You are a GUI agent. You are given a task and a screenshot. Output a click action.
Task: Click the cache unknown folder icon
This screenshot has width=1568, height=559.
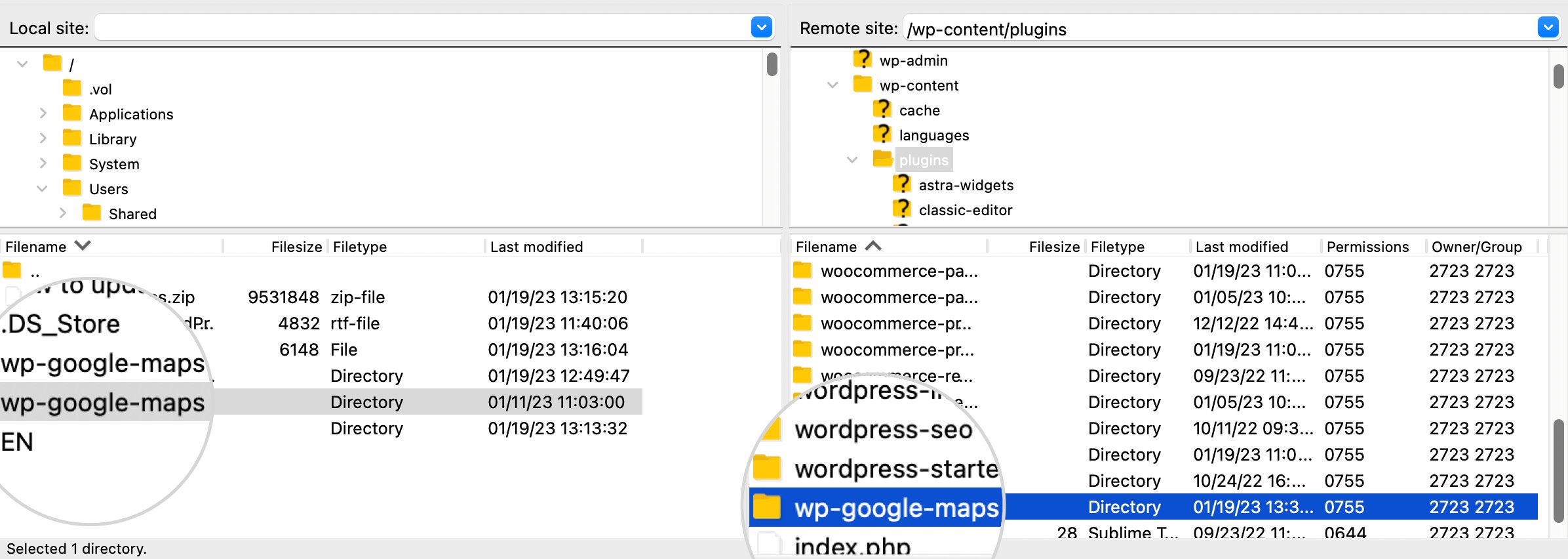point(882,109)
